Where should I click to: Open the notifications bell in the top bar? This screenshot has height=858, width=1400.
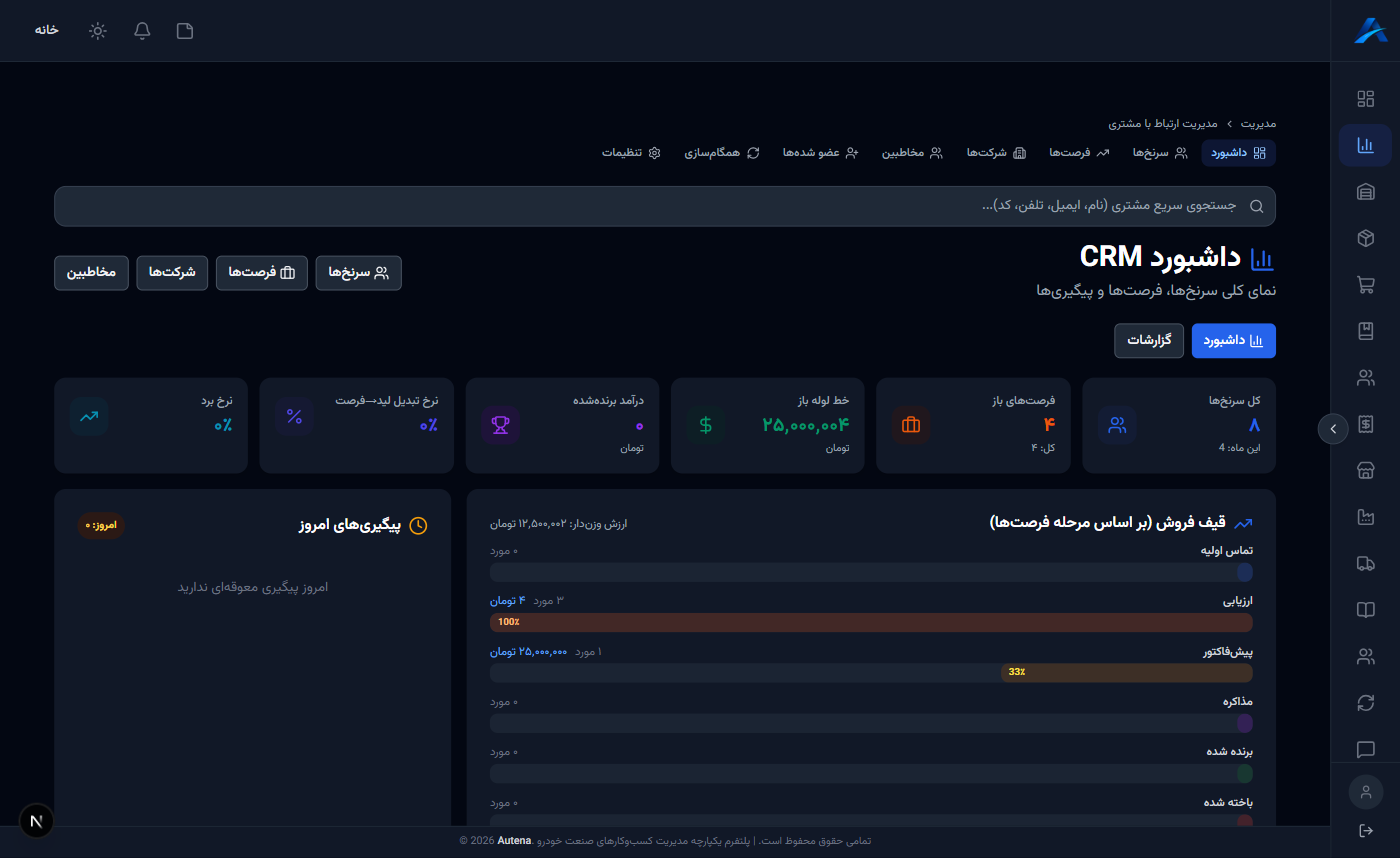[142, 31]
